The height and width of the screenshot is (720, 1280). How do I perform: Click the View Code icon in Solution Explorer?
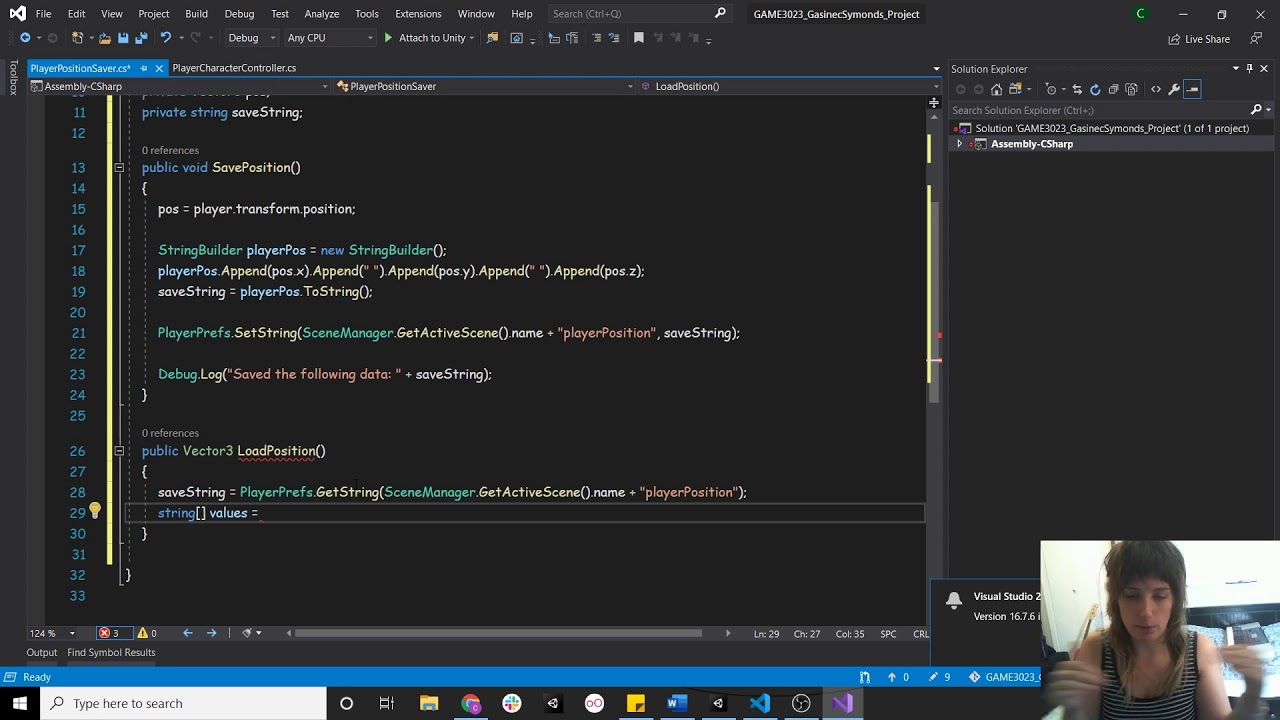[1156, 89]
